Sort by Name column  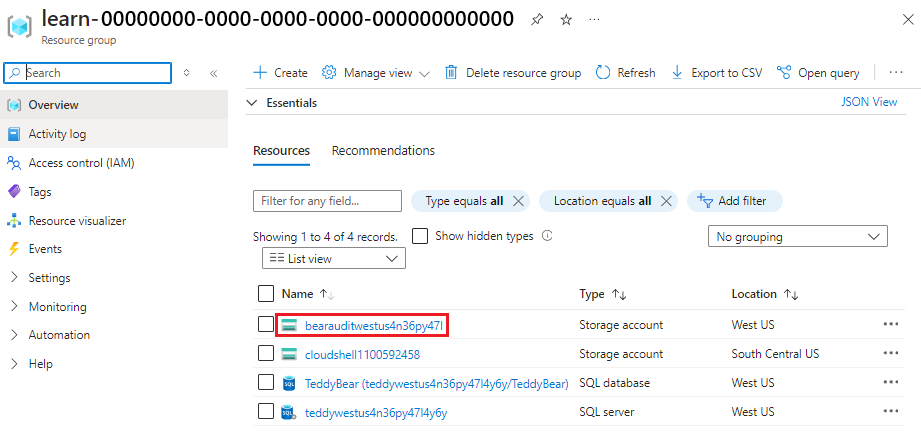tap(308, 294)
